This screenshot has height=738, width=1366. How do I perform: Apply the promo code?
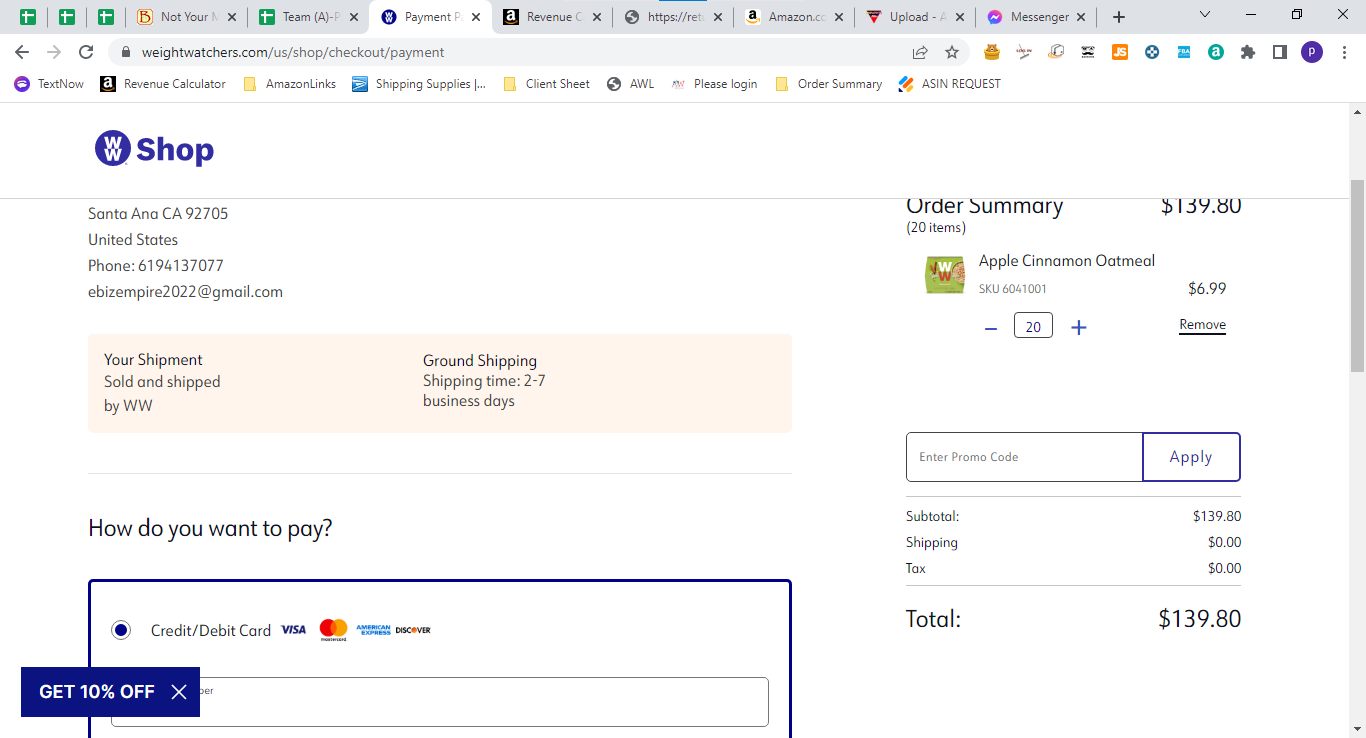tap(1191, 457)
